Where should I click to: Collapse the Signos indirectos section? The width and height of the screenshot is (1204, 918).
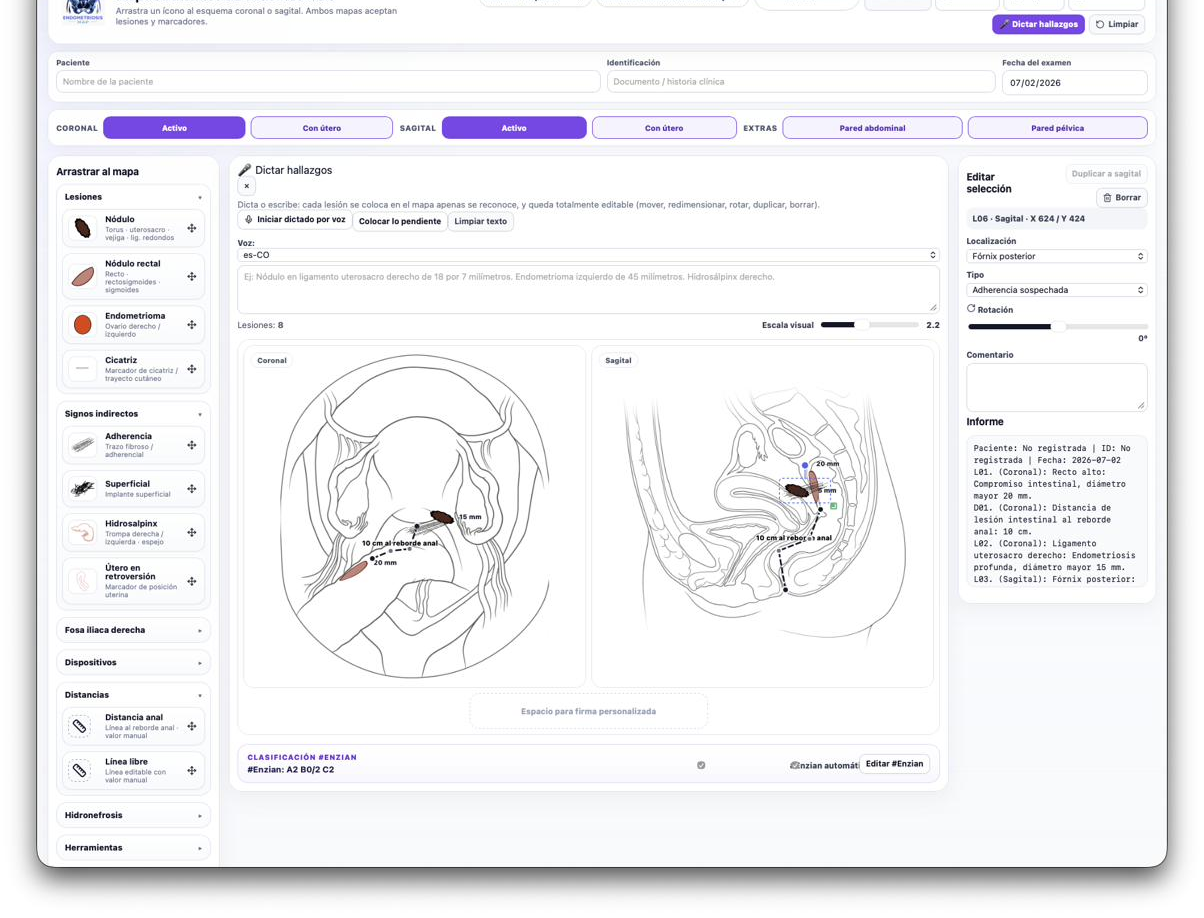(x=133, y=413)
